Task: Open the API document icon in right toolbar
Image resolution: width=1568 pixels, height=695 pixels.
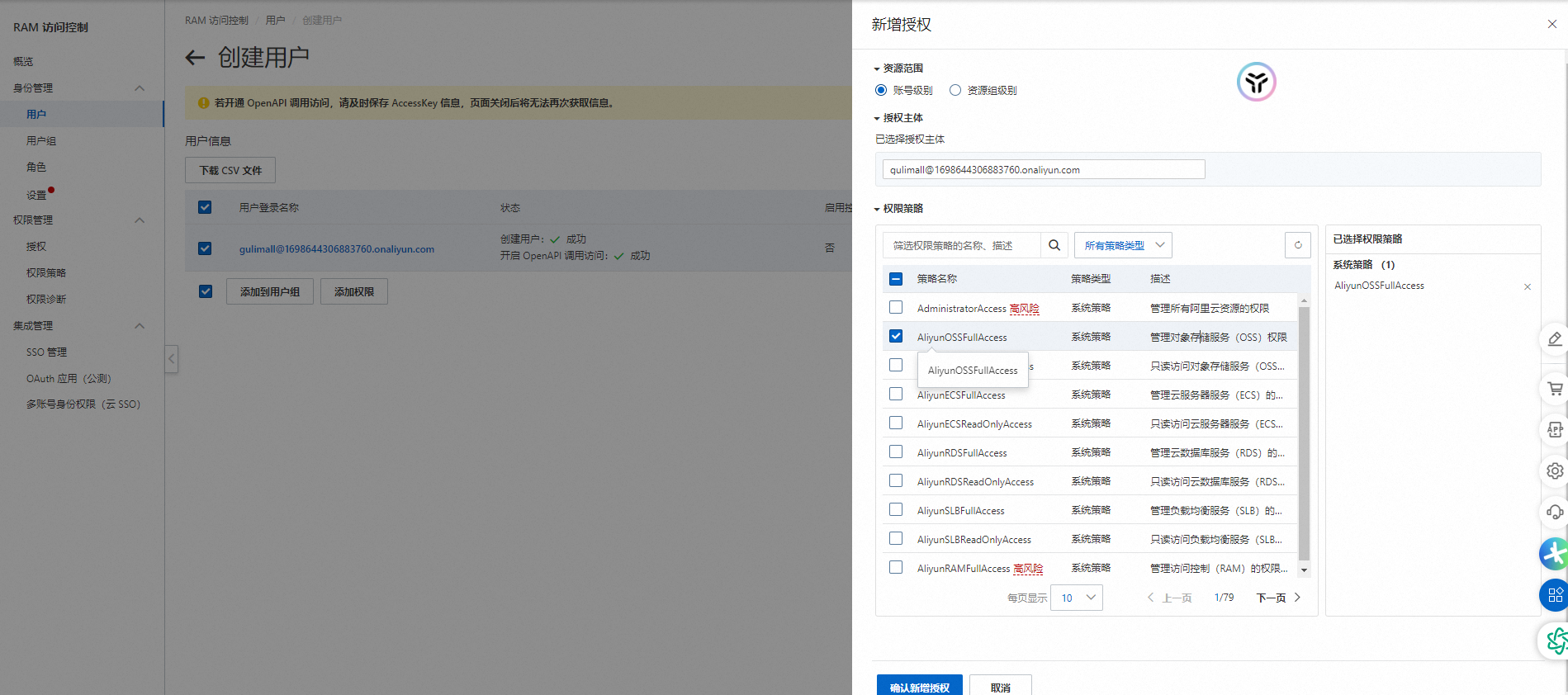Action: (x=1555, y=429)
